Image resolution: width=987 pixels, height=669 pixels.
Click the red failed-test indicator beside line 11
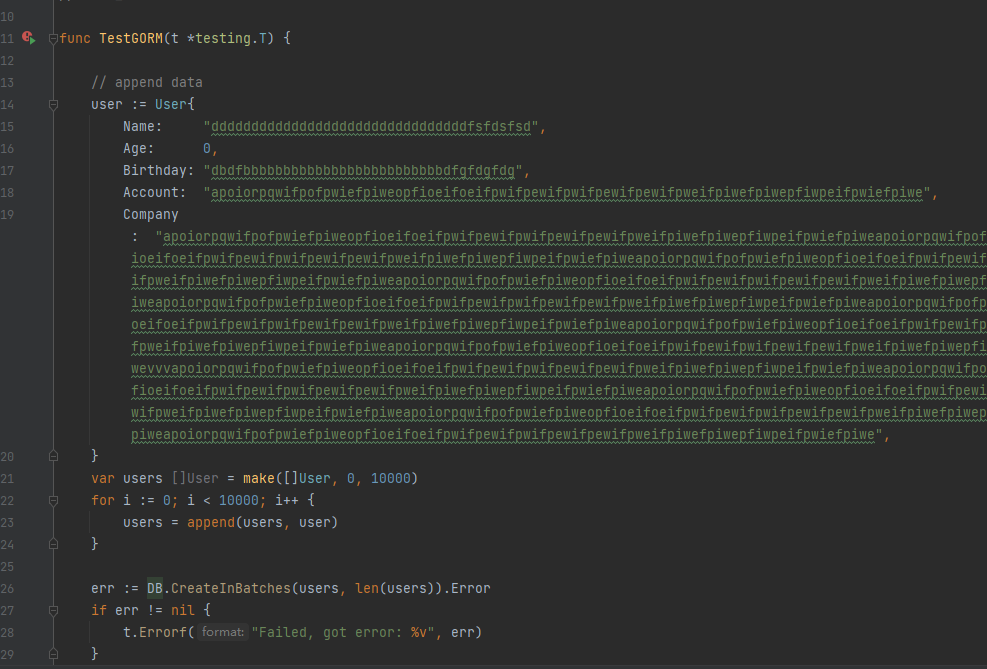point(25,35)
